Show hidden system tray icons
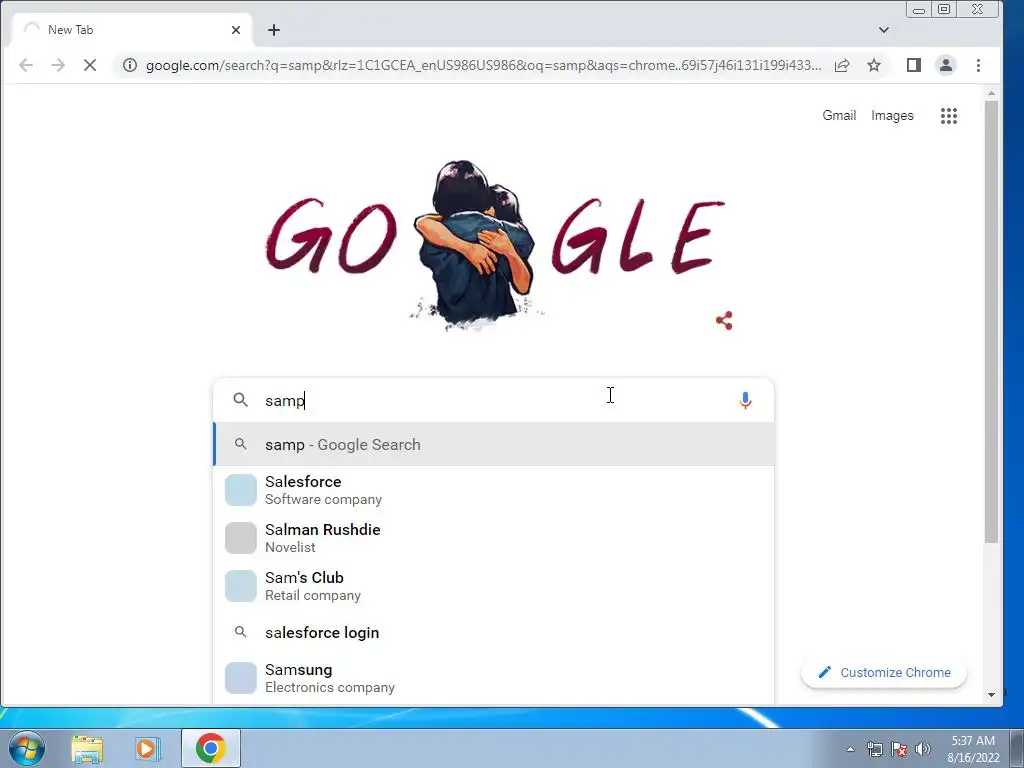Image resolution: width=1024 pixels, height=768 pixels. [850, 749]
